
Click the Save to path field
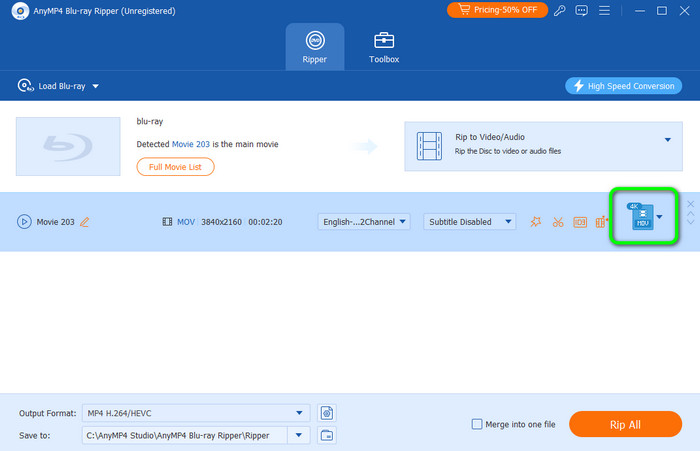[x=184, y=435]
